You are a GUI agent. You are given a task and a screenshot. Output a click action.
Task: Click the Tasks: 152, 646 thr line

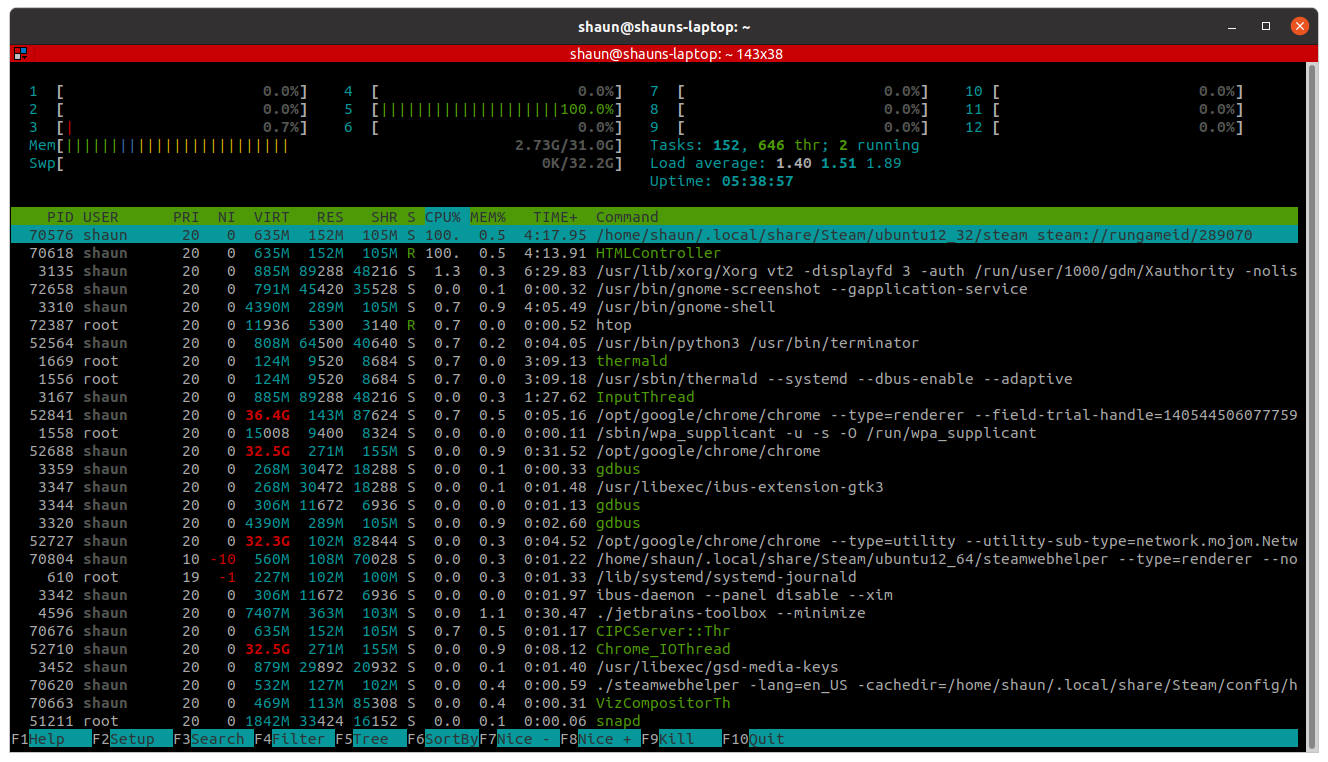tap(784, 145)
